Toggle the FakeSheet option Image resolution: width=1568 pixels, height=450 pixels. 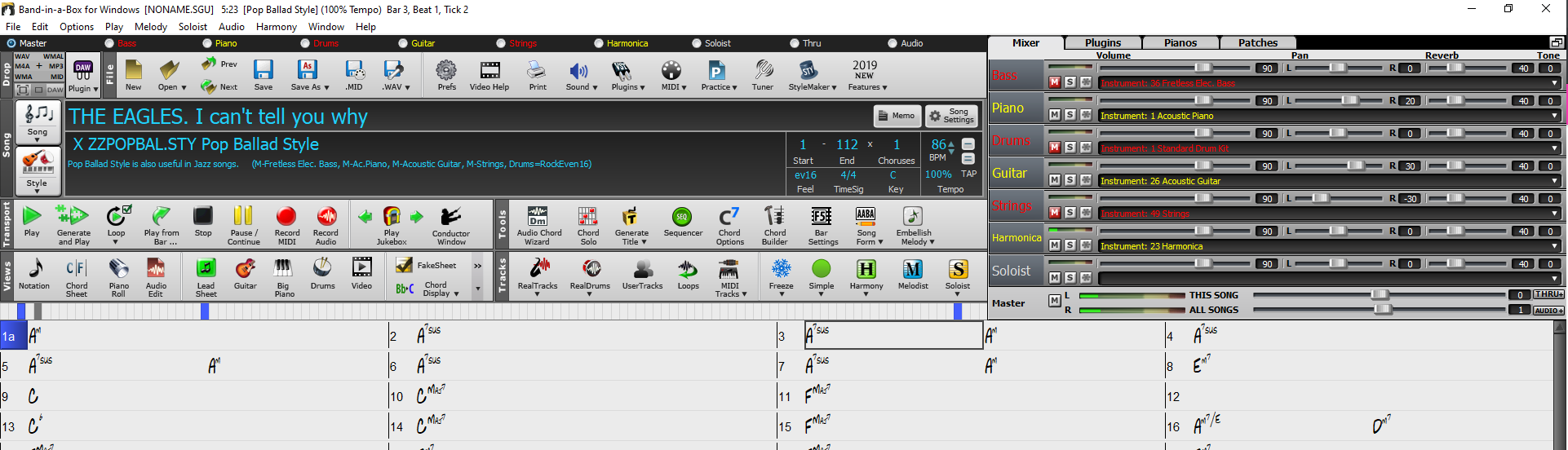click(x=427, y=265)
